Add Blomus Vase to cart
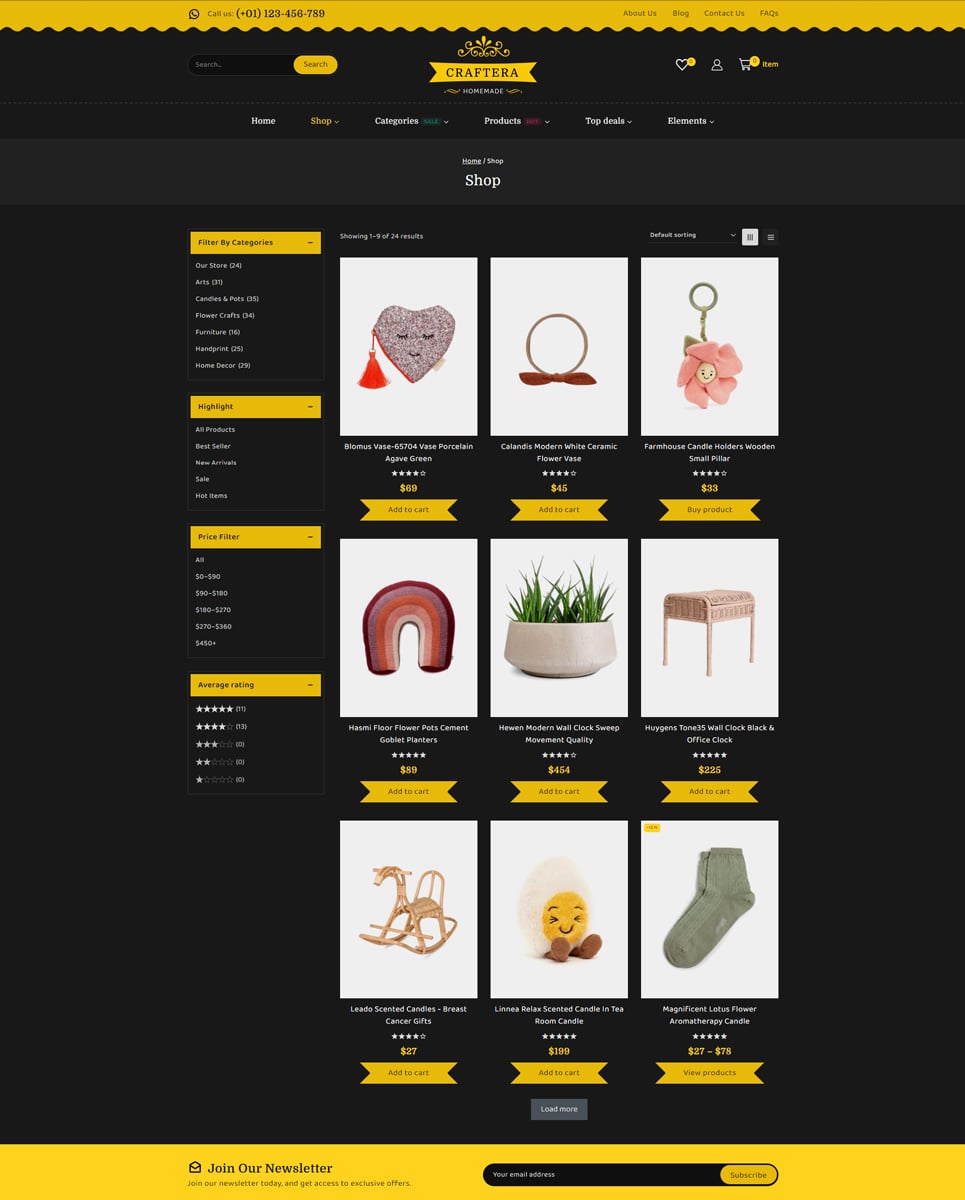The image size is (965, 1200). coord(408,510)
